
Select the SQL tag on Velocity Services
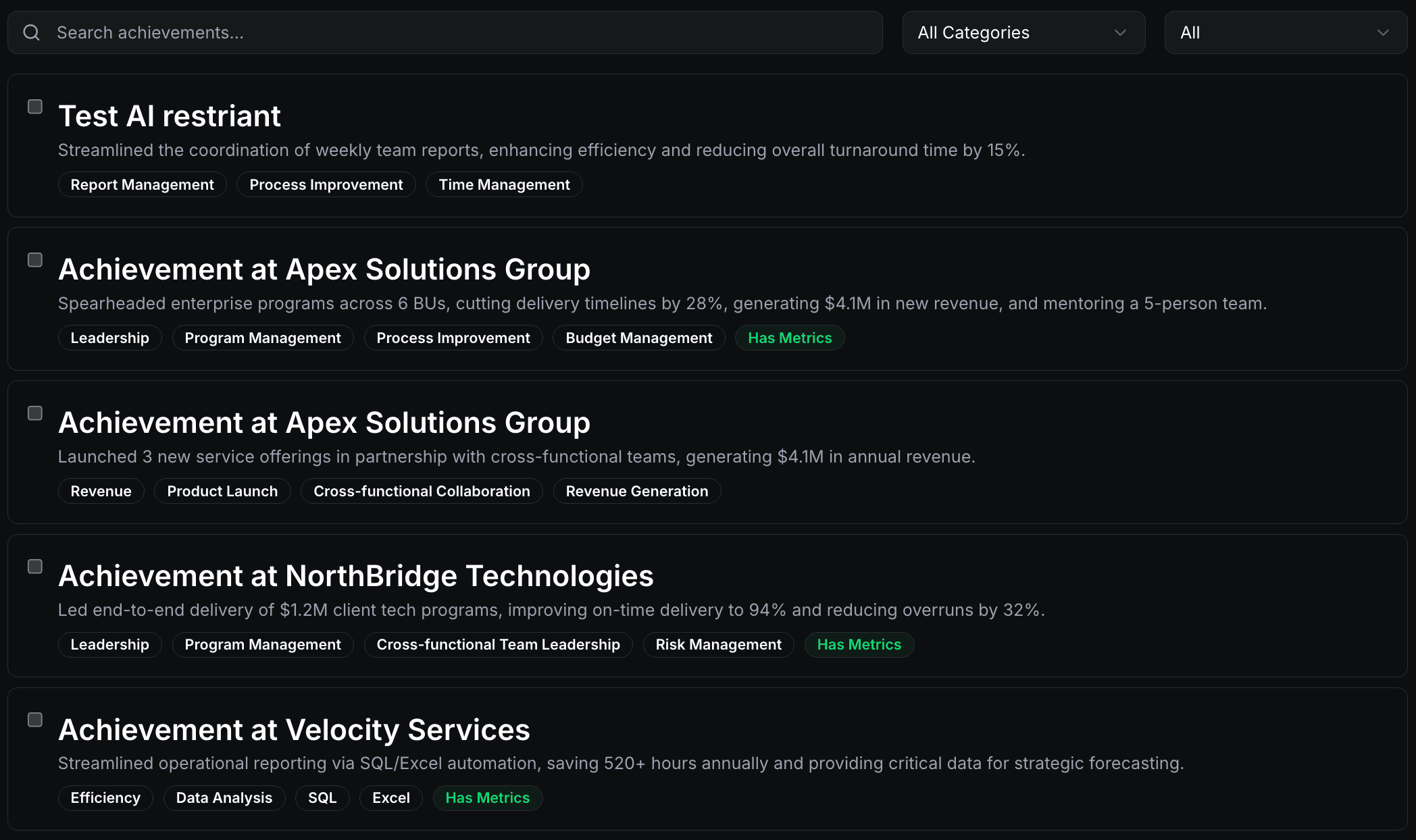[322, 797]
